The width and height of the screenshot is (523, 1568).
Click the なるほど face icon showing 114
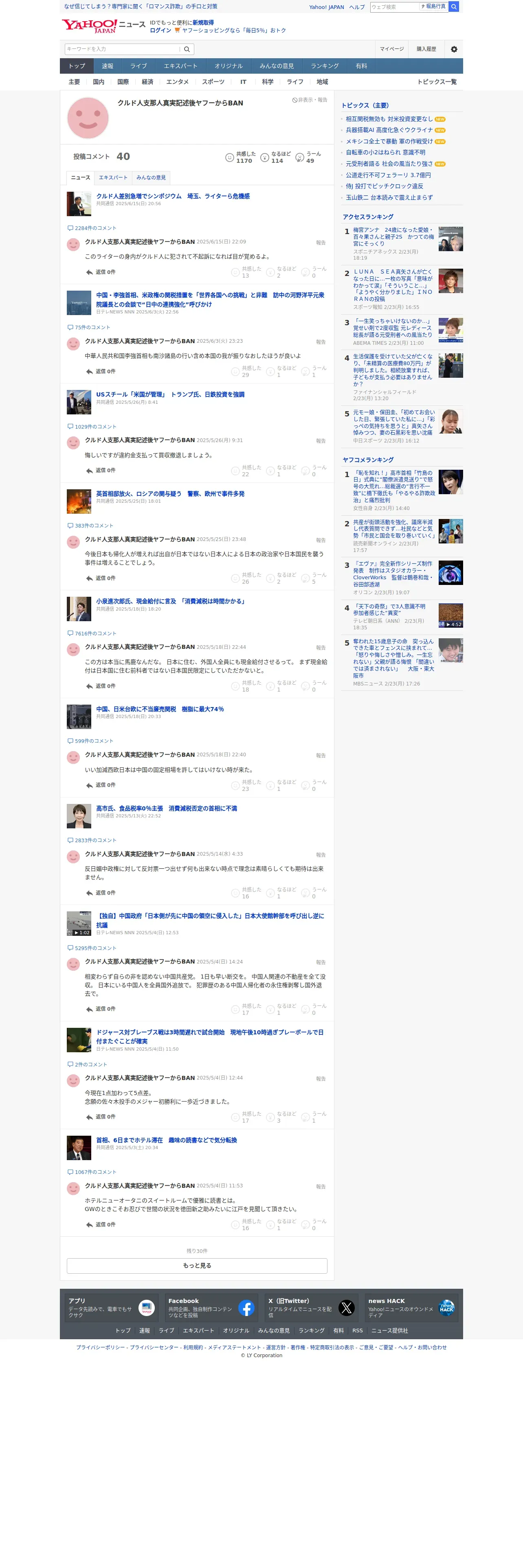(265, 158)
